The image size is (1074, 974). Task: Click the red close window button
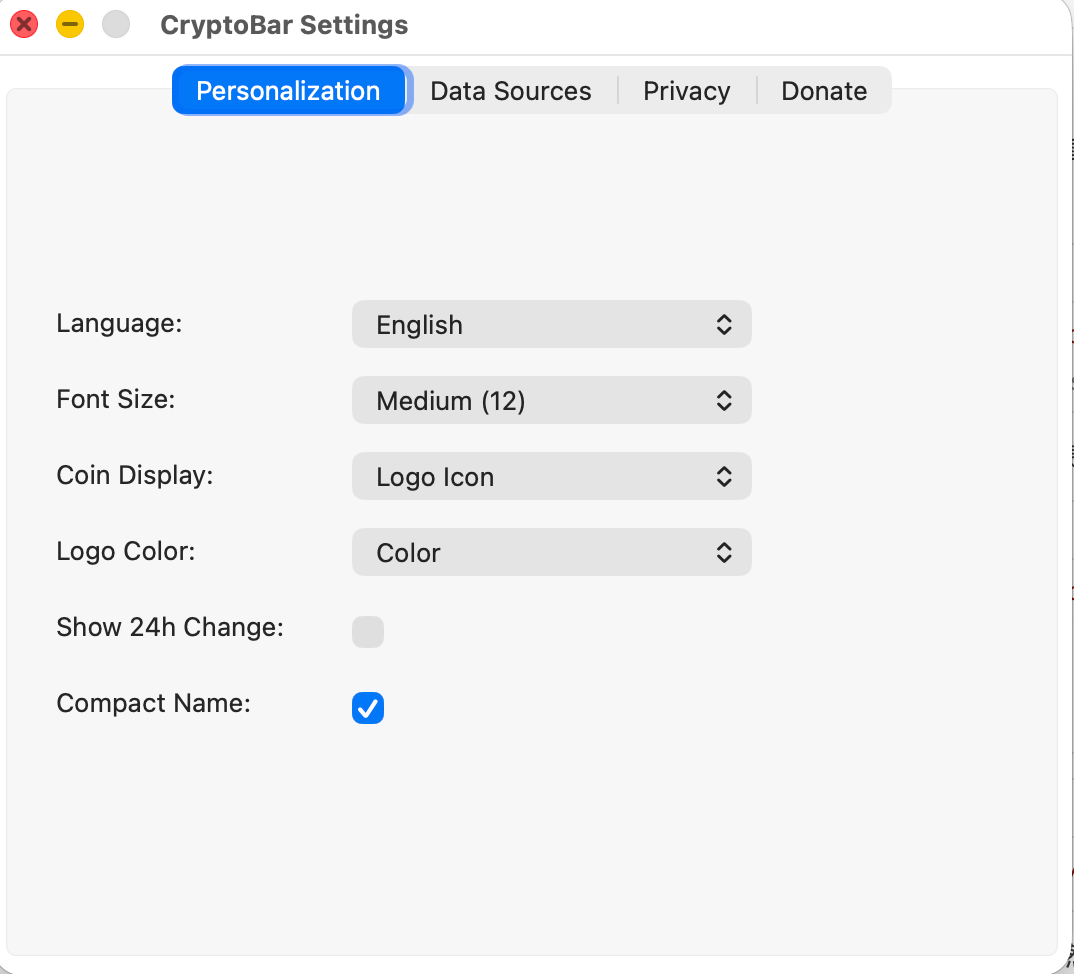coord(23,24)
